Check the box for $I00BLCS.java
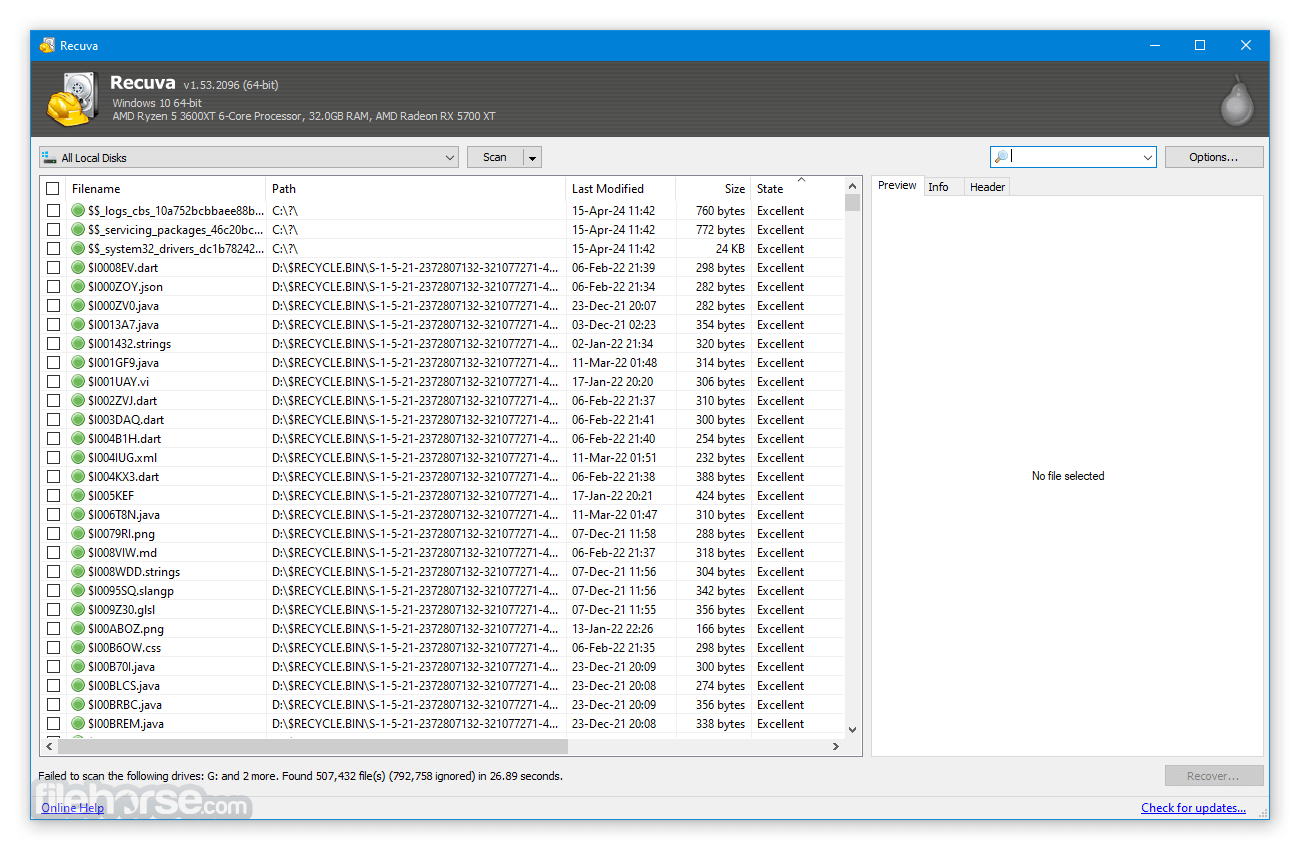This screenshot has height=850, width=1300. (x=53, y=686)
